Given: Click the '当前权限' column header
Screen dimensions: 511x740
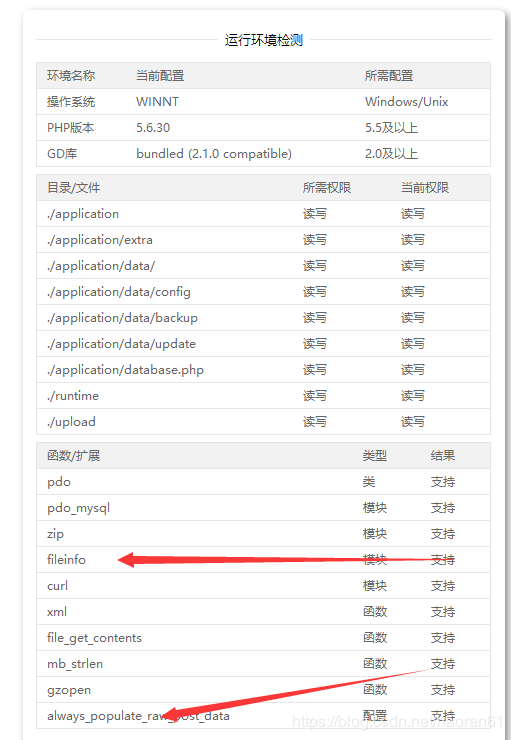Looking at the screenshot, I should pyautogui.click(x=425, y=188).
